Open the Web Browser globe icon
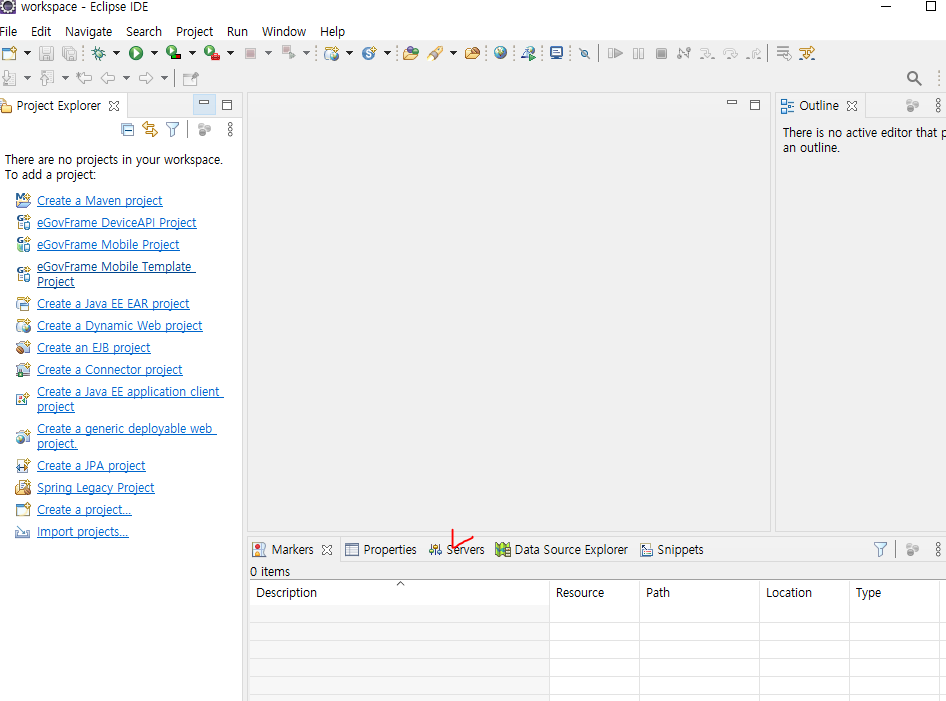The width and height of the screenshot is (946, 701). pos(500,53)
